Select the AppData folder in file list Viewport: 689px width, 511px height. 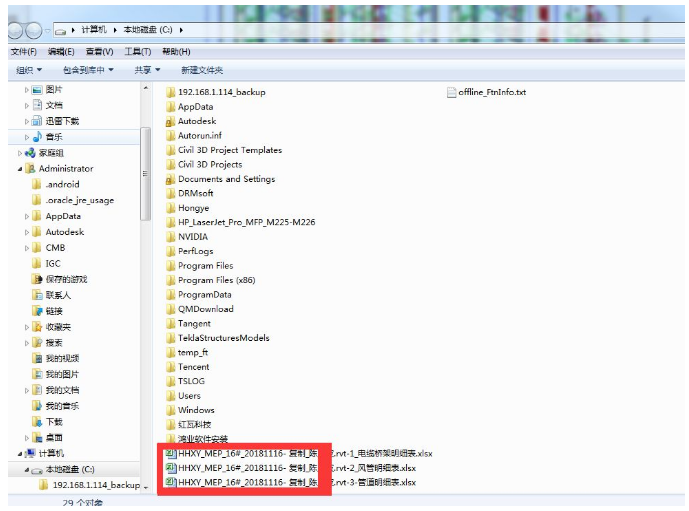click(x=189, y=107)
